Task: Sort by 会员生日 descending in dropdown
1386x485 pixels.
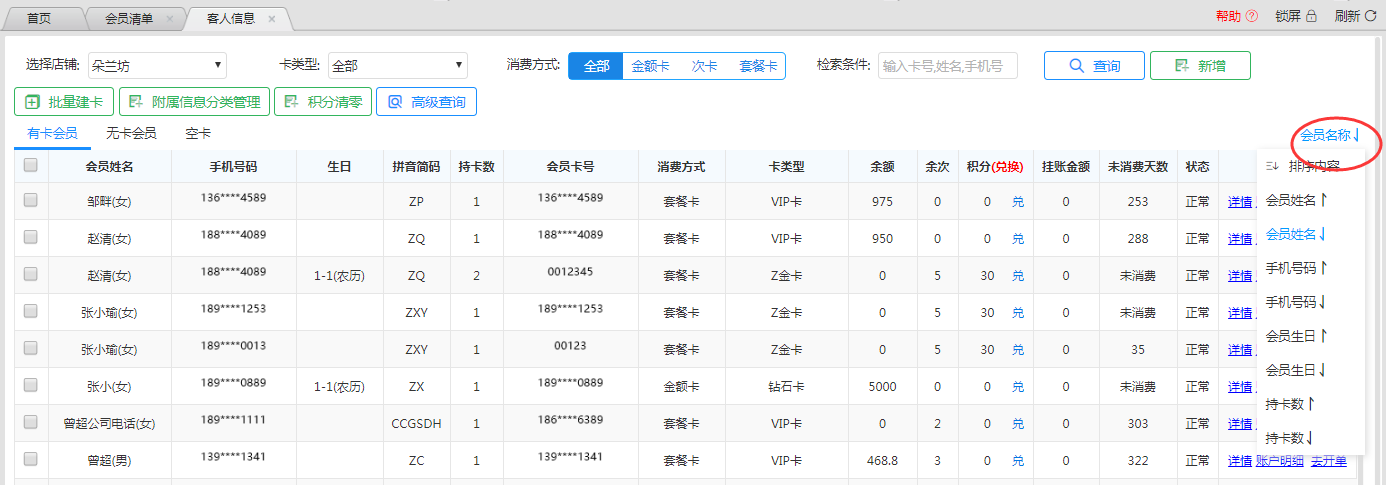Action: 1297,370
